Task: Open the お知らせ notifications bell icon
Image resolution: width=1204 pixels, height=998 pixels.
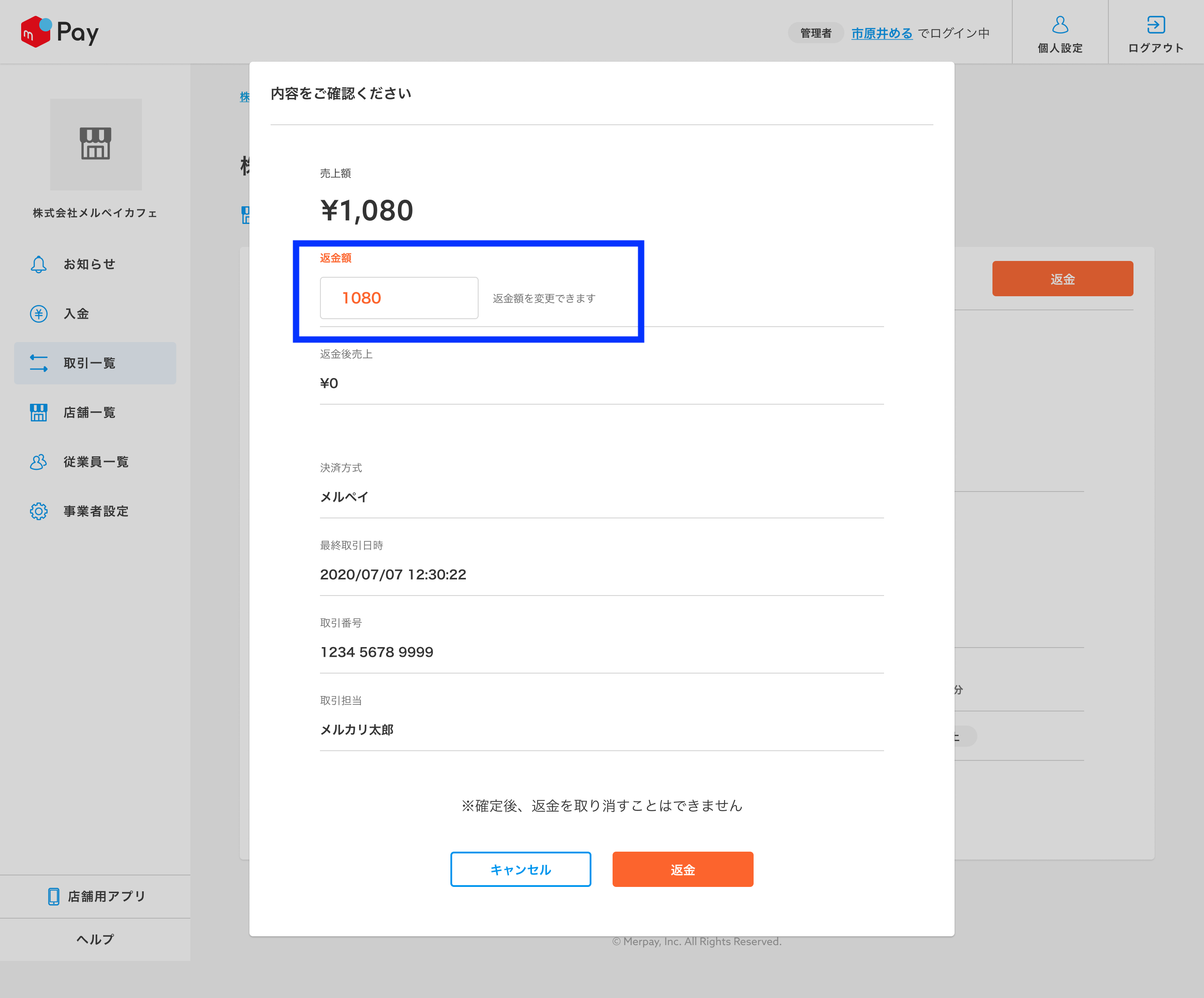Action: (38, 264)
